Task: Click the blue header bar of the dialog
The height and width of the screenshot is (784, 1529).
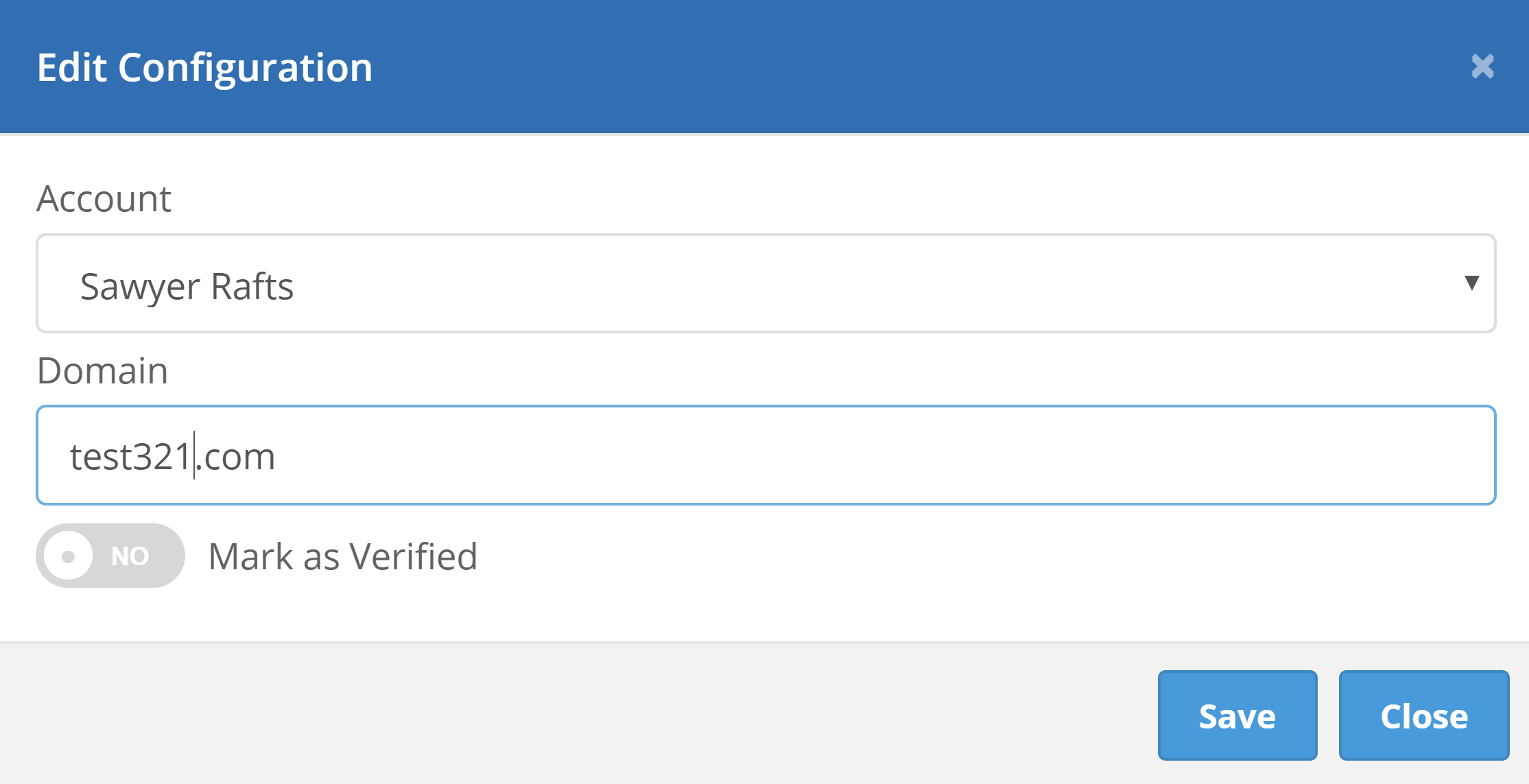Action: (x=823, y=67)
